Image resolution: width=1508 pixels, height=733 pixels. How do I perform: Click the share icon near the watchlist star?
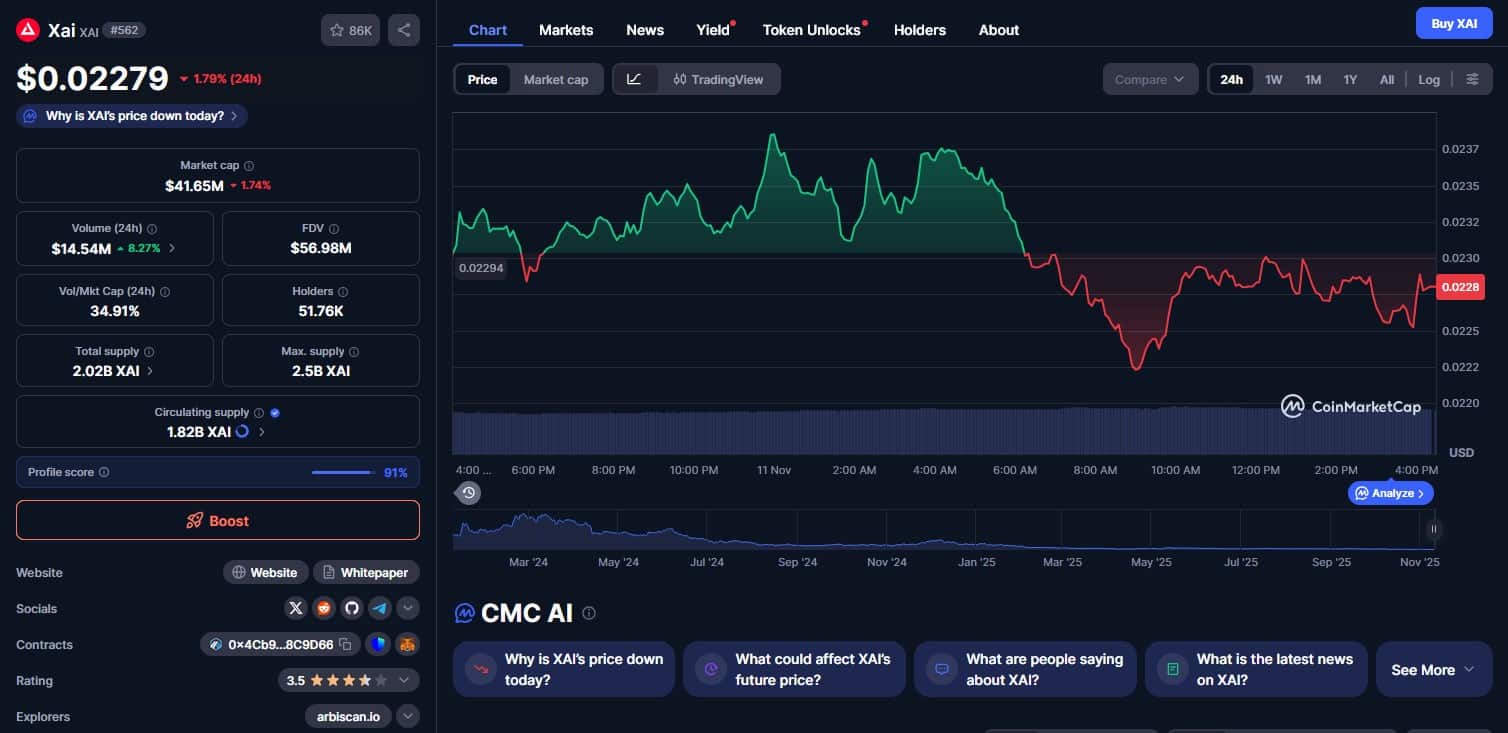pyautogui.click(x=404, y=30)
